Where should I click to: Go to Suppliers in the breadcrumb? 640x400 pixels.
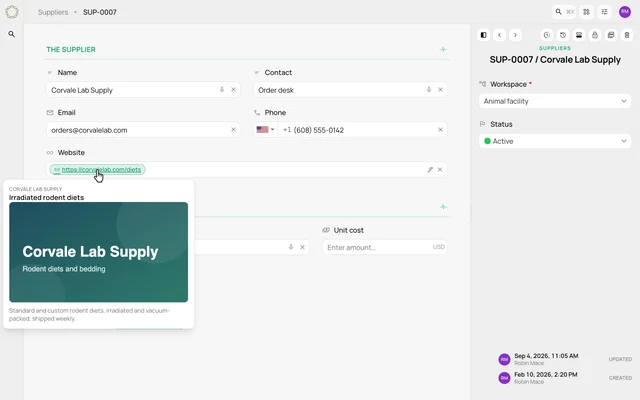pyautogui.click(x=53, y=12)
